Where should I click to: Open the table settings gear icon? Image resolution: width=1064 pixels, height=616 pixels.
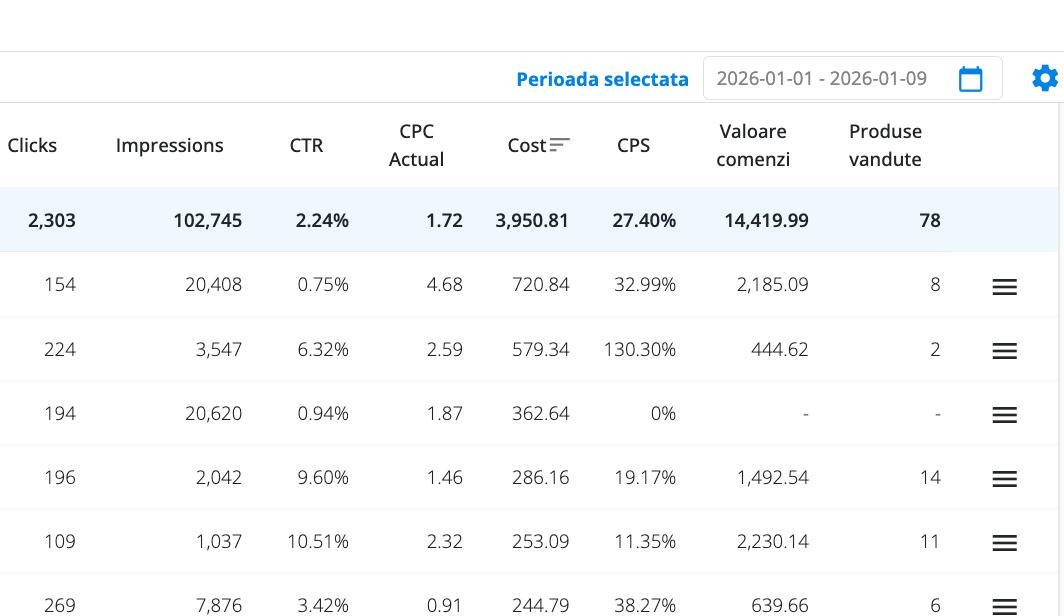click(x=1044, y=78)
